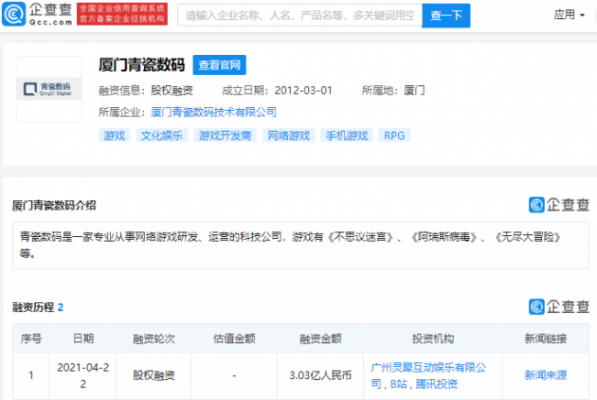597x400 pixels.
Task: Open 厦门青瓷数码技术有限公司 company link
Action: click(x=214, y=112)
